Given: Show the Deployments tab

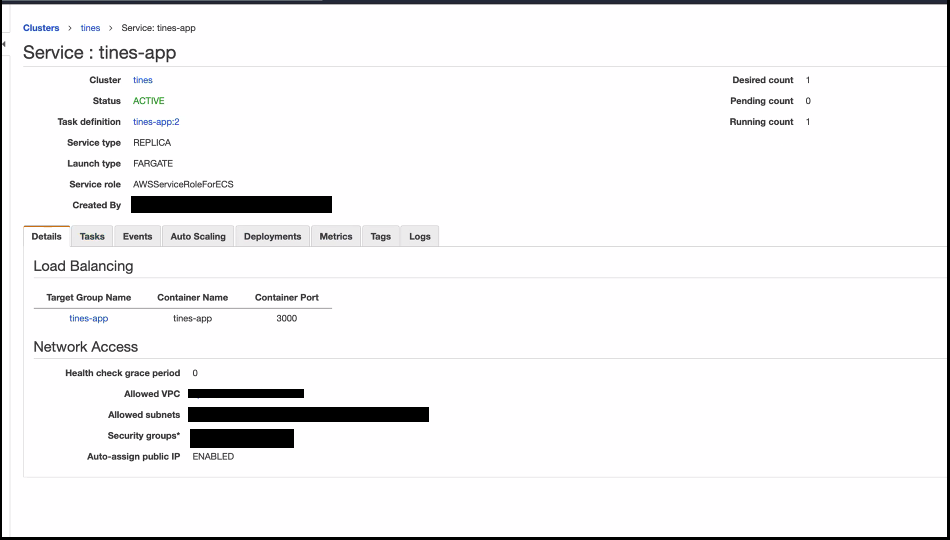Looking at the screenshot, I should point(273,236).
